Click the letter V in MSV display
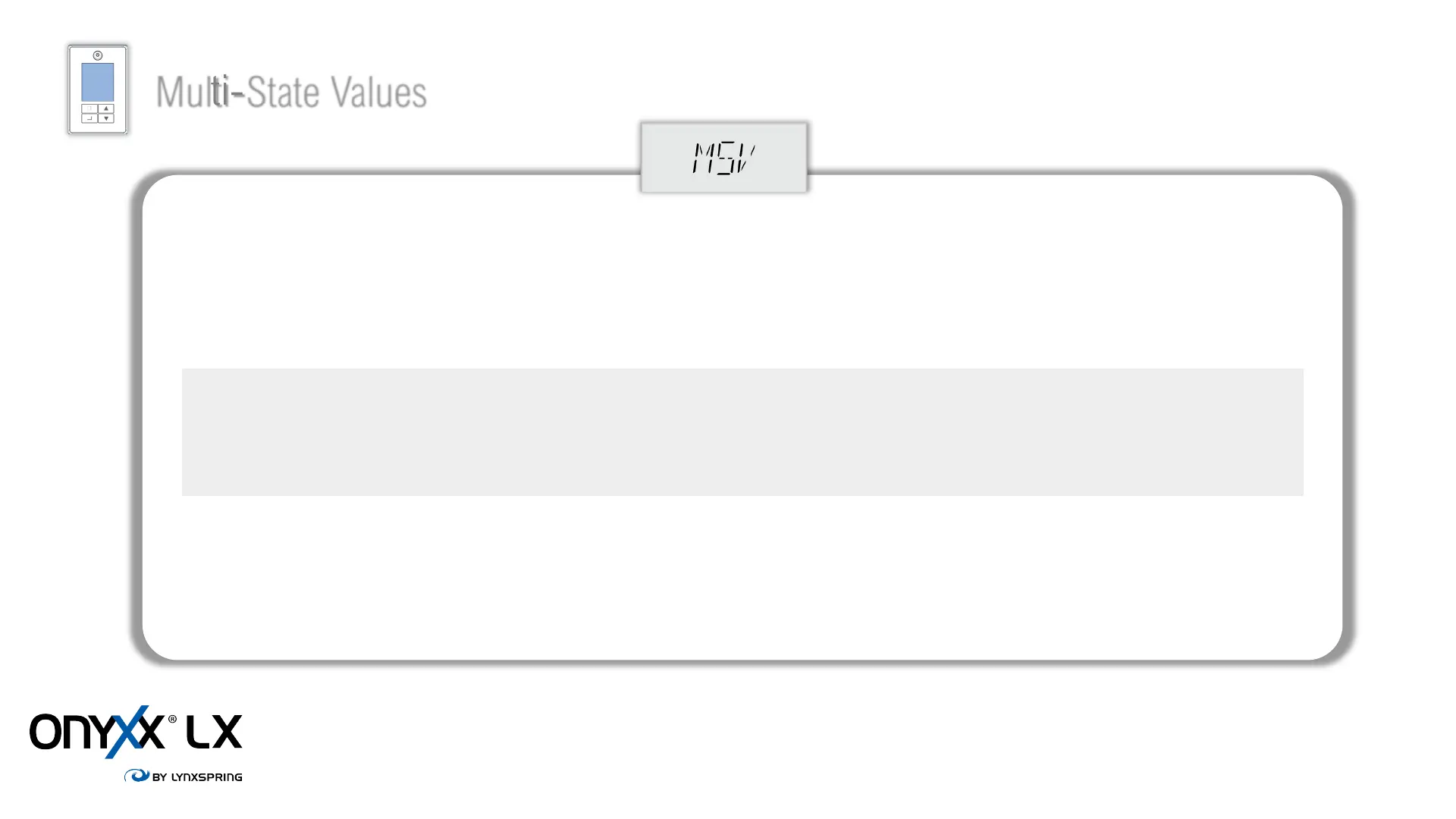The image size is (1456, 819). point(745,158)
